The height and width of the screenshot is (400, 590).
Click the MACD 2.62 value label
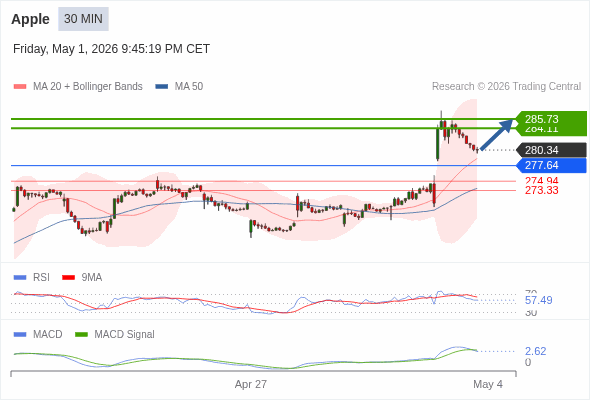tap(535, 351)
